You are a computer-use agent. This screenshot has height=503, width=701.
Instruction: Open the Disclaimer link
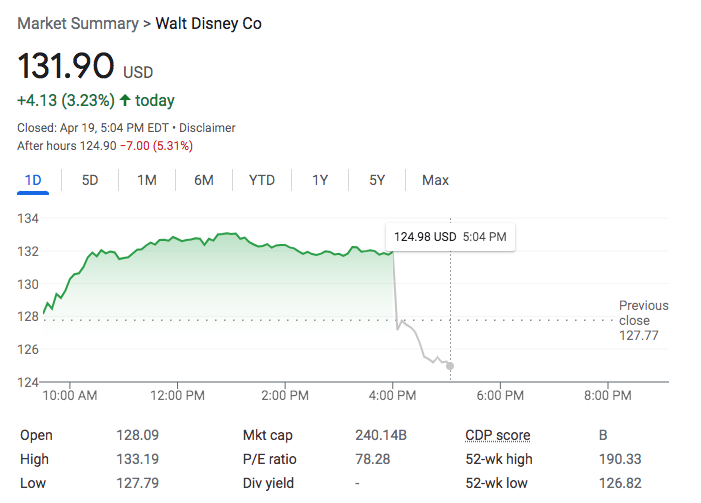pos(208,128)
